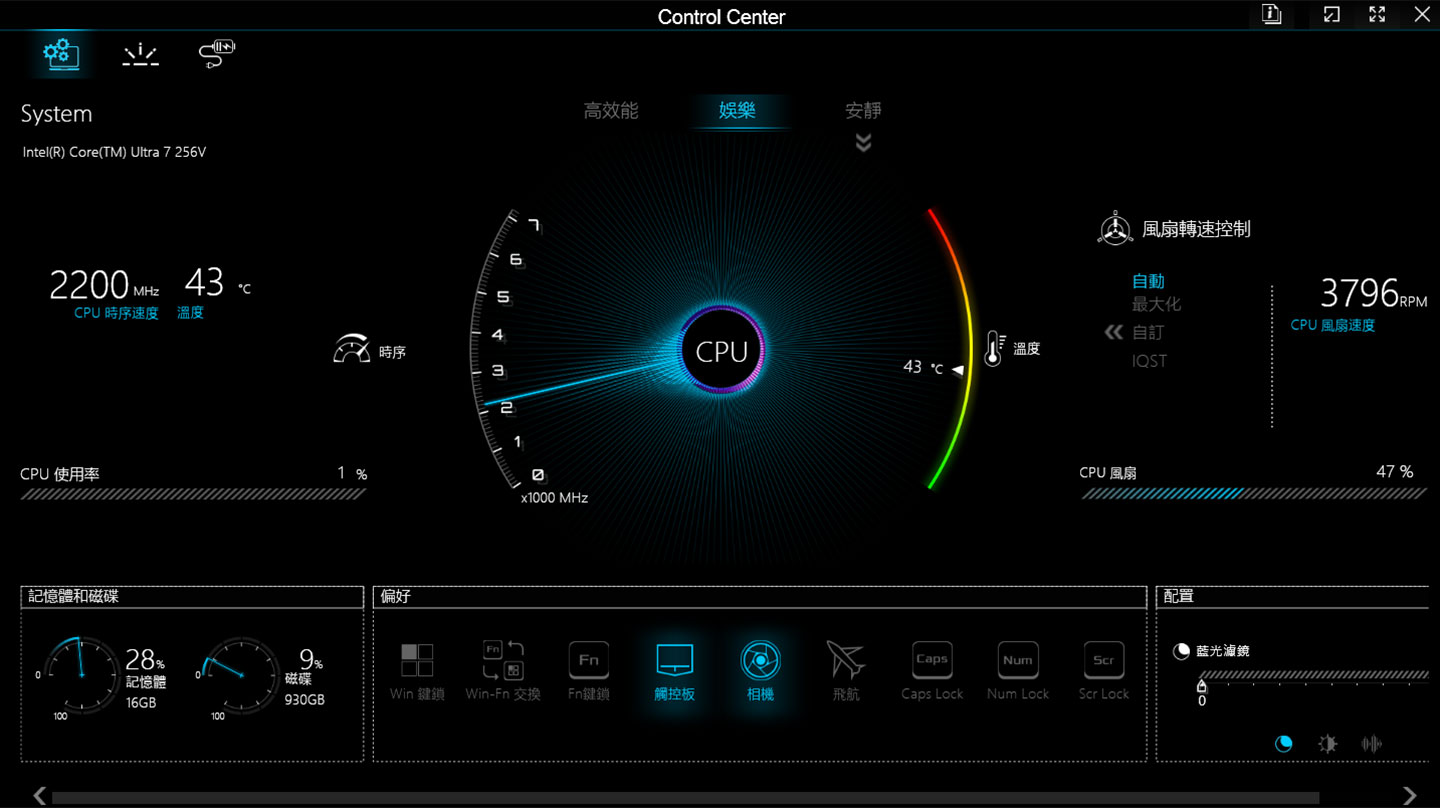The width and height of the screenshot is (1440, 808).
Task: Select the sound wave icon in 配置
Action: coord(1371,743)
